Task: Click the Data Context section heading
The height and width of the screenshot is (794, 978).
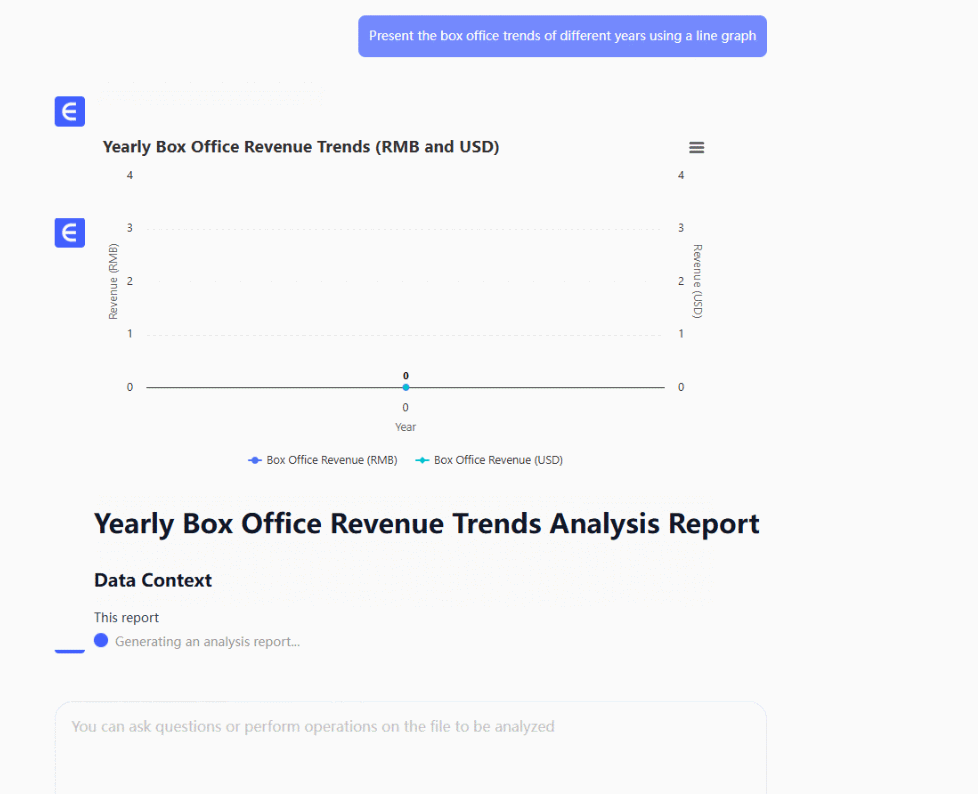Action: 153,580
